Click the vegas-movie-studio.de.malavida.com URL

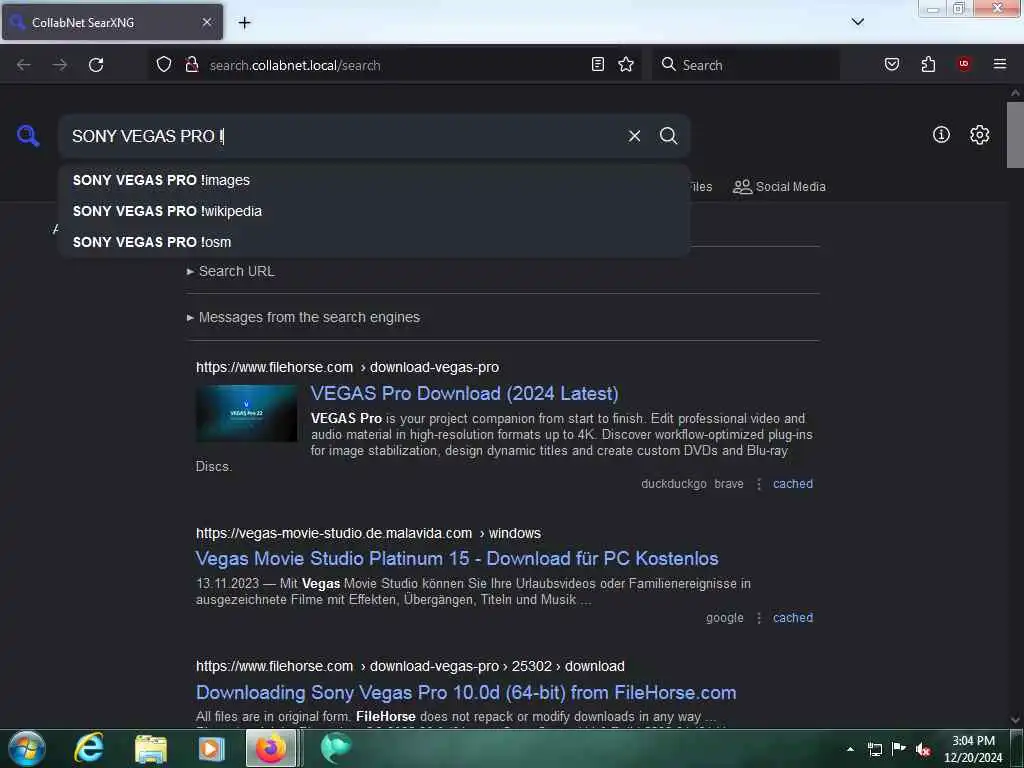tap(368, 533)
